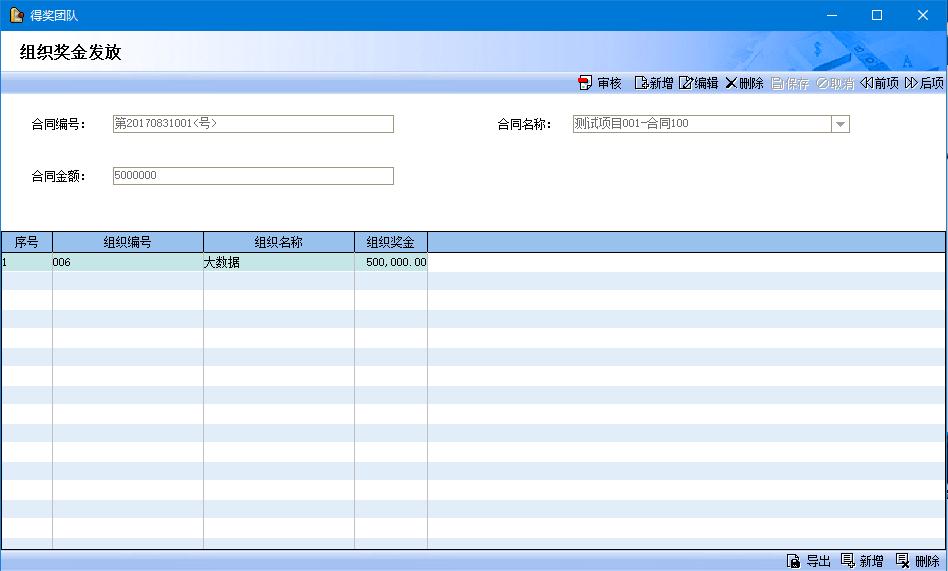Click the 组织名称 column header
Screen dimensions: 948x571
[x=279, y=242]
